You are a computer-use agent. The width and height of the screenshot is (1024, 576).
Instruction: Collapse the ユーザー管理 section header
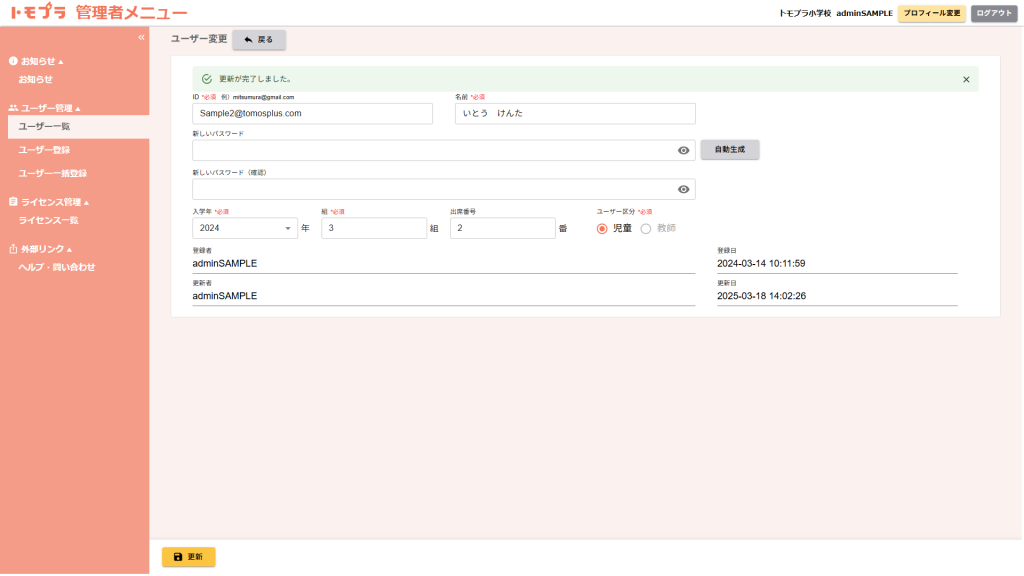pos(50,108)
